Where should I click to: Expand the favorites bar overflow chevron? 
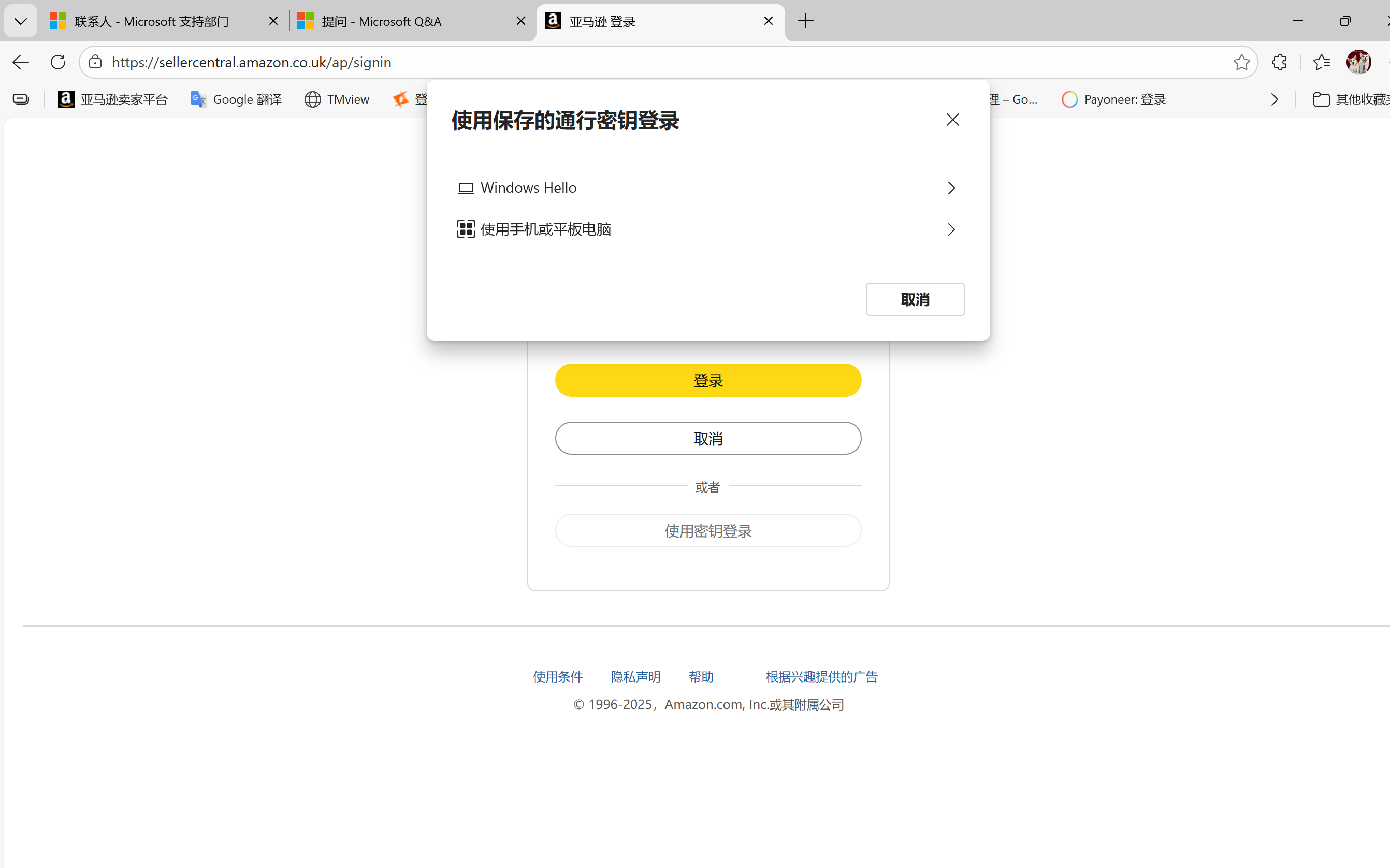coord(1274,99)
